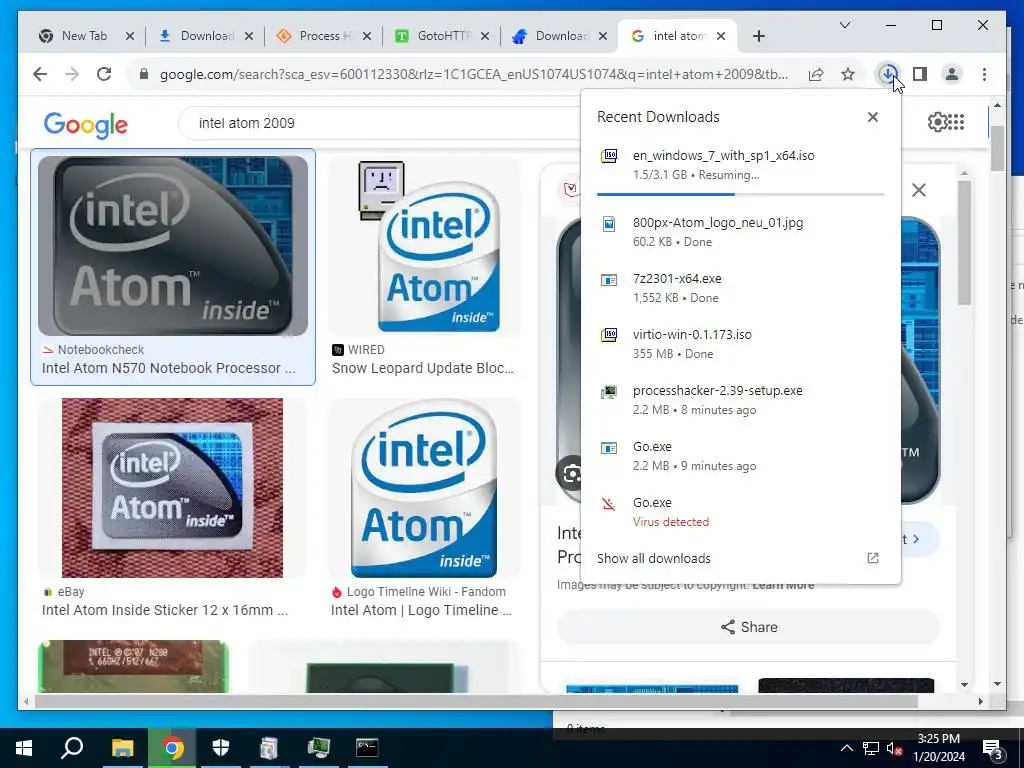Open eBay Intel Atom sticker image
The width and height of the screenshot is (1024, 768).
(173, 488)
